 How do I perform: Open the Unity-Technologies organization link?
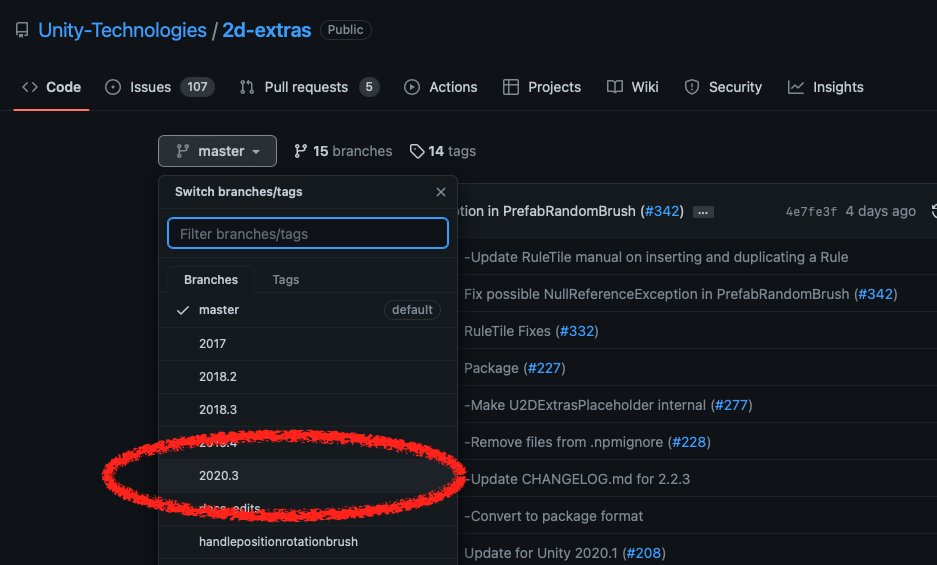point(122,31)
